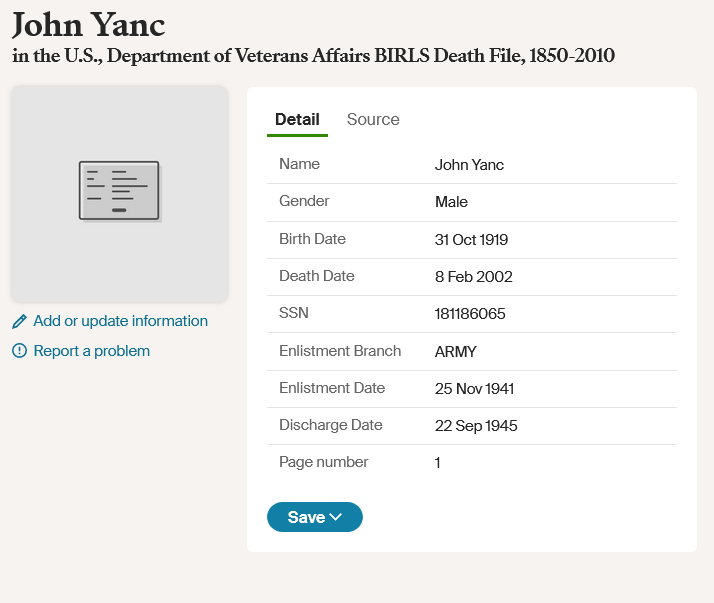Click the pencil icon beside Add or update information
This screenshot has width=714, height=603.
pos(19,322)
